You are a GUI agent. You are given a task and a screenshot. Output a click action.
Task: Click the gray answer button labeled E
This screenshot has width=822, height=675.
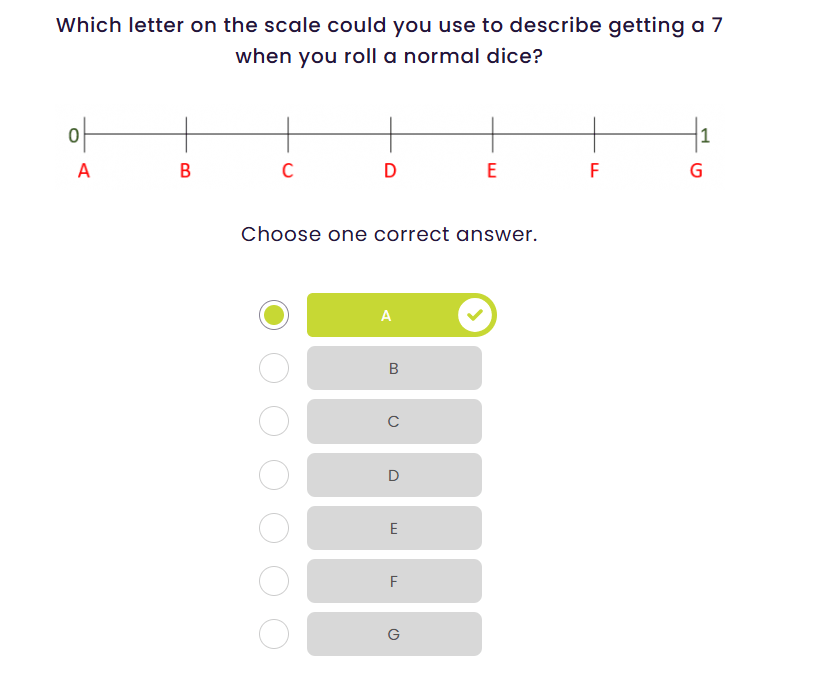(x=394, y=528)
